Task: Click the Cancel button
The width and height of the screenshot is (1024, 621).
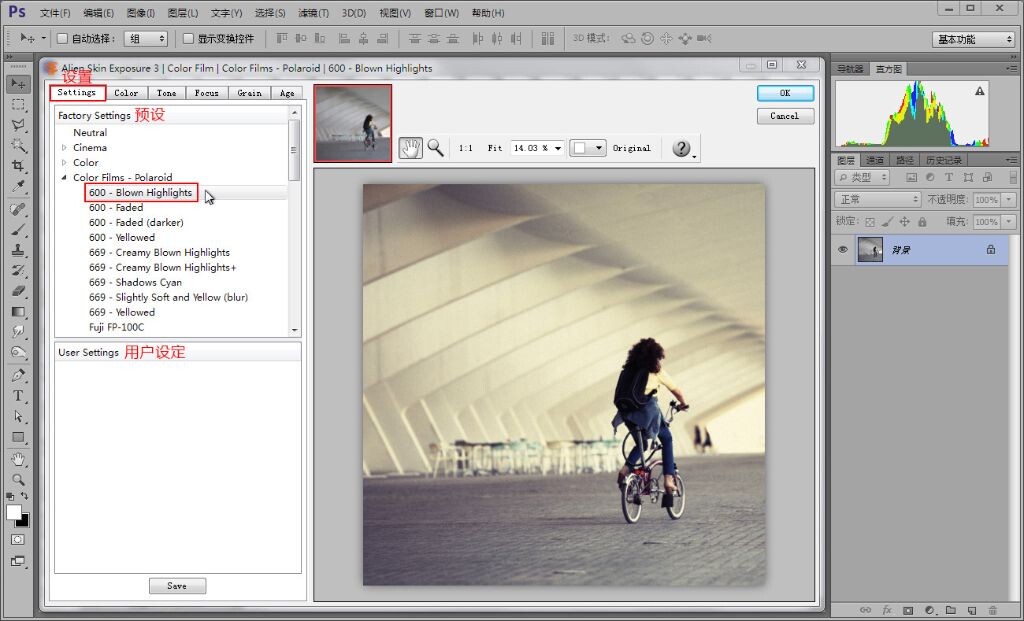Action: click(x=785, y=116)
